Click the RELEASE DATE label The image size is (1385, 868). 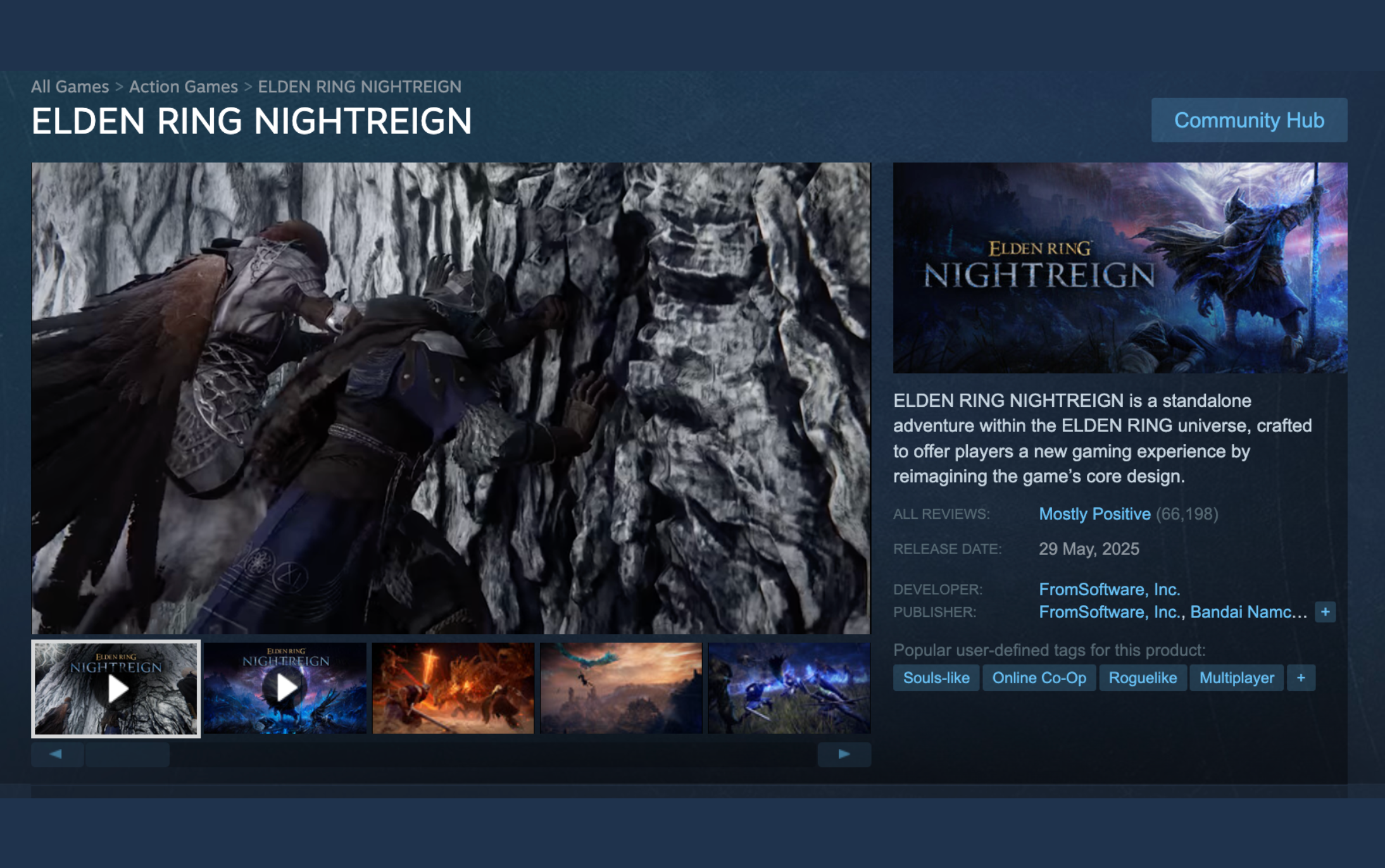tap(947, 549)
